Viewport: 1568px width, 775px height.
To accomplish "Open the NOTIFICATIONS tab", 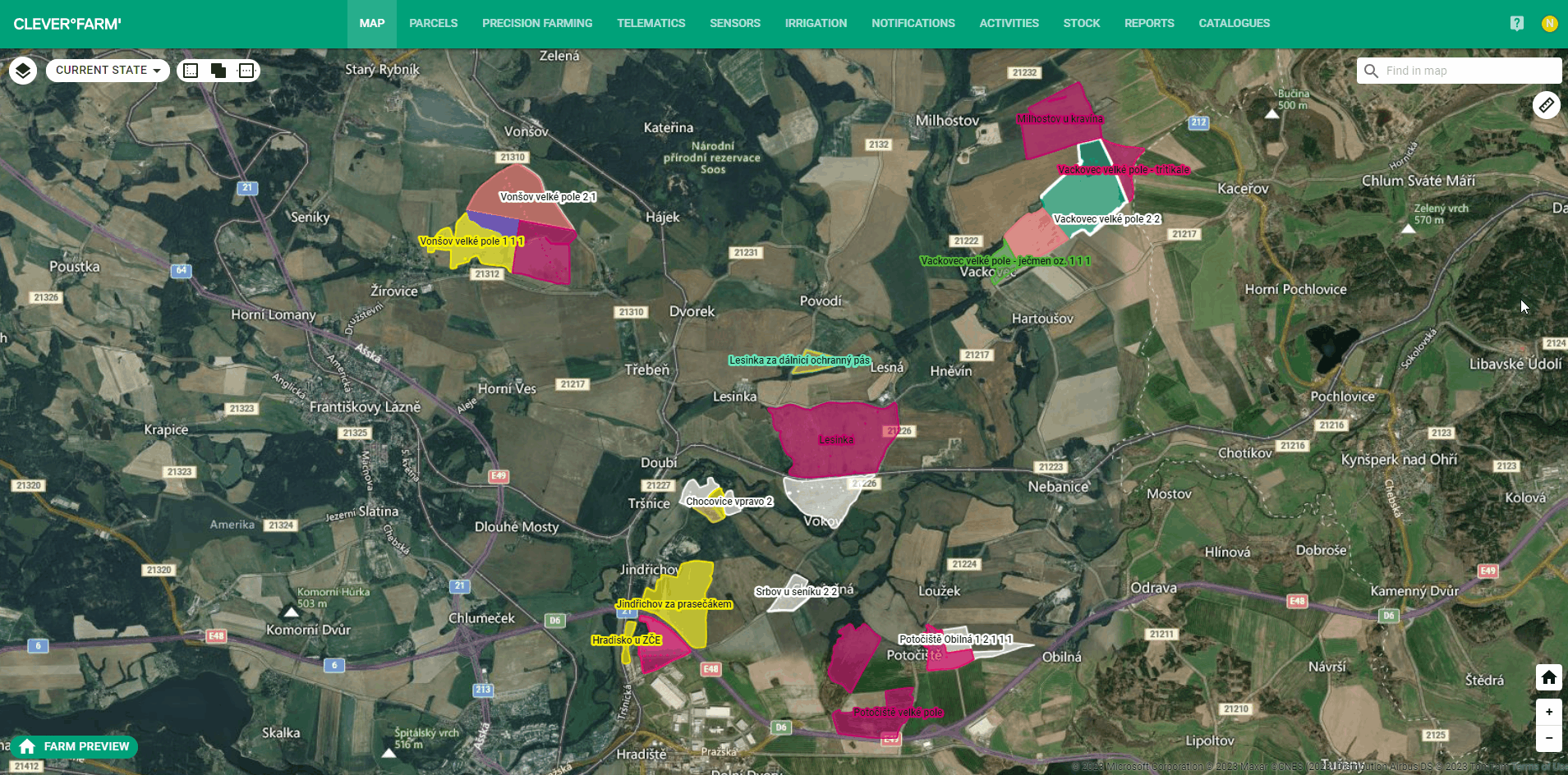I will click(x=913, y=24).
